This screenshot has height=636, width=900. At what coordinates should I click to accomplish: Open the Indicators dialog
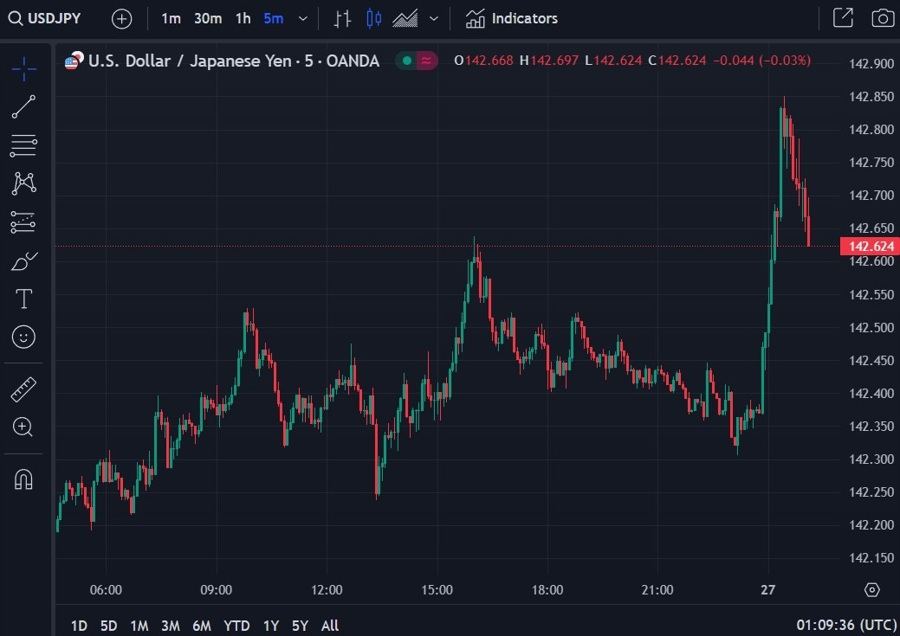pyautogui.click(x=511, y=19)
